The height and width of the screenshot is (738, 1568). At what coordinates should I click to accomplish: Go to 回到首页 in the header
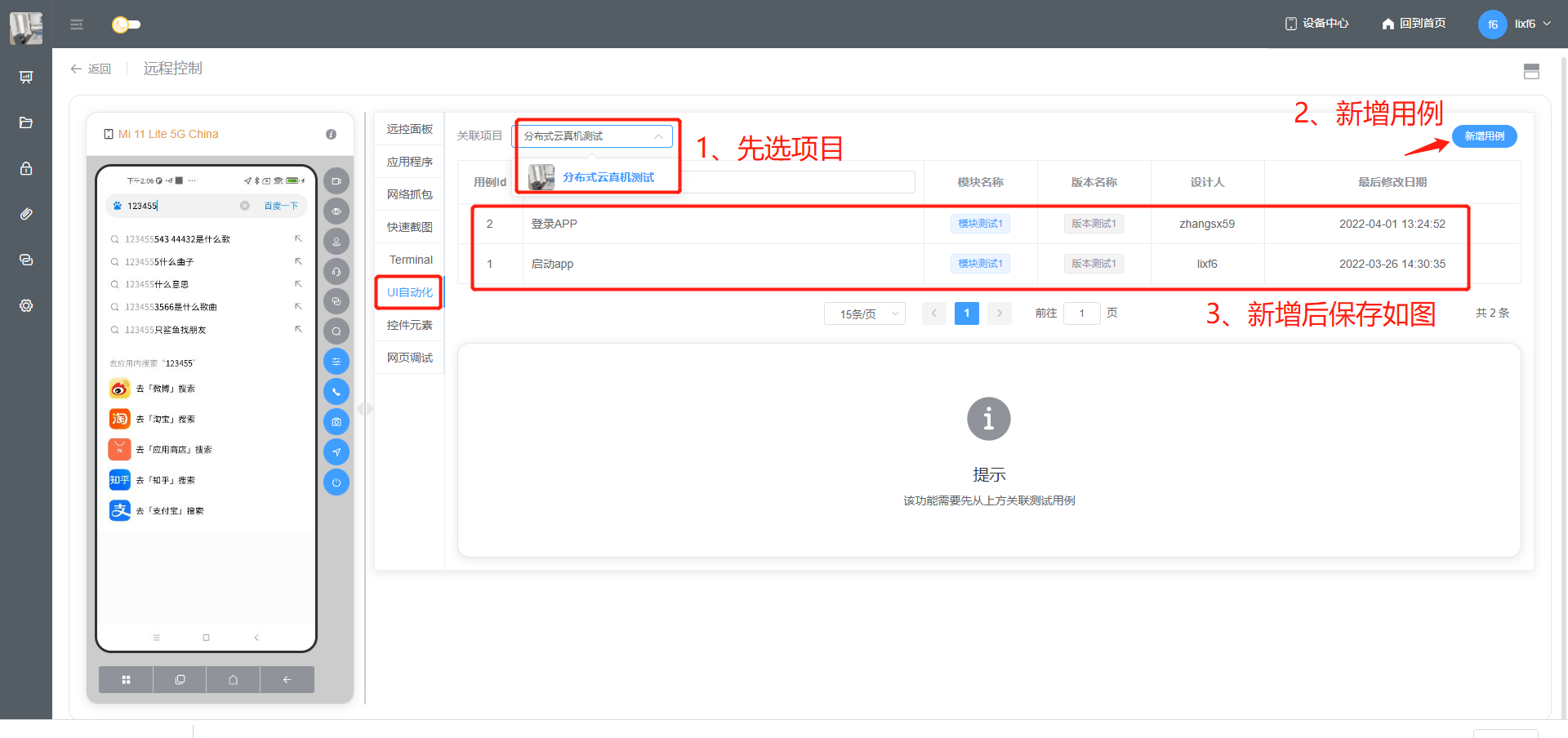[1414, 24]
